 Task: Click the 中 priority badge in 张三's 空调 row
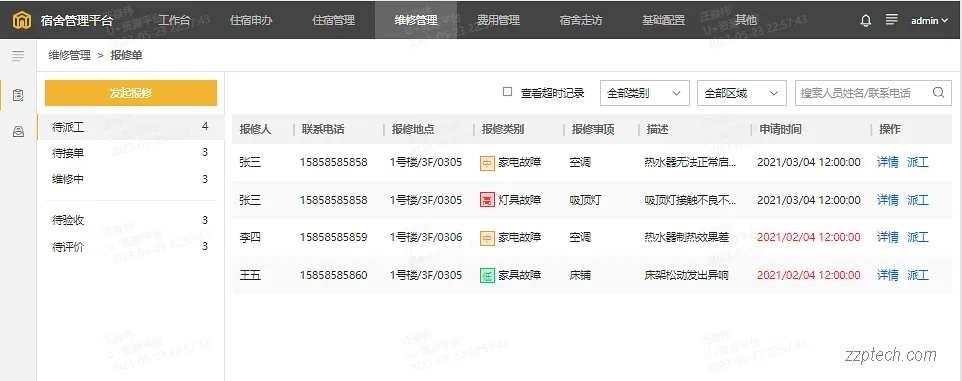(487, 163)
